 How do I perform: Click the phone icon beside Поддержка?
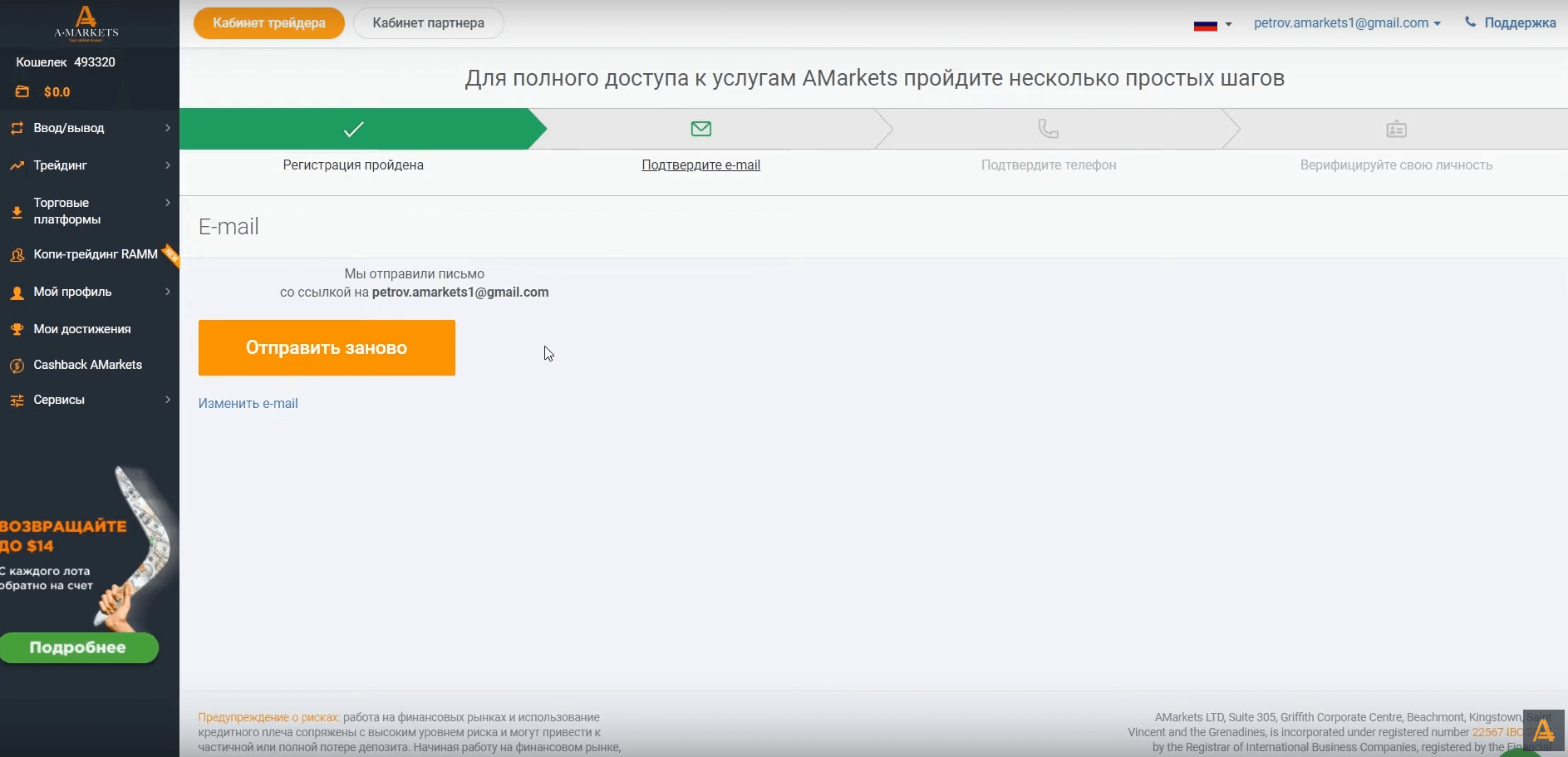1470,22
